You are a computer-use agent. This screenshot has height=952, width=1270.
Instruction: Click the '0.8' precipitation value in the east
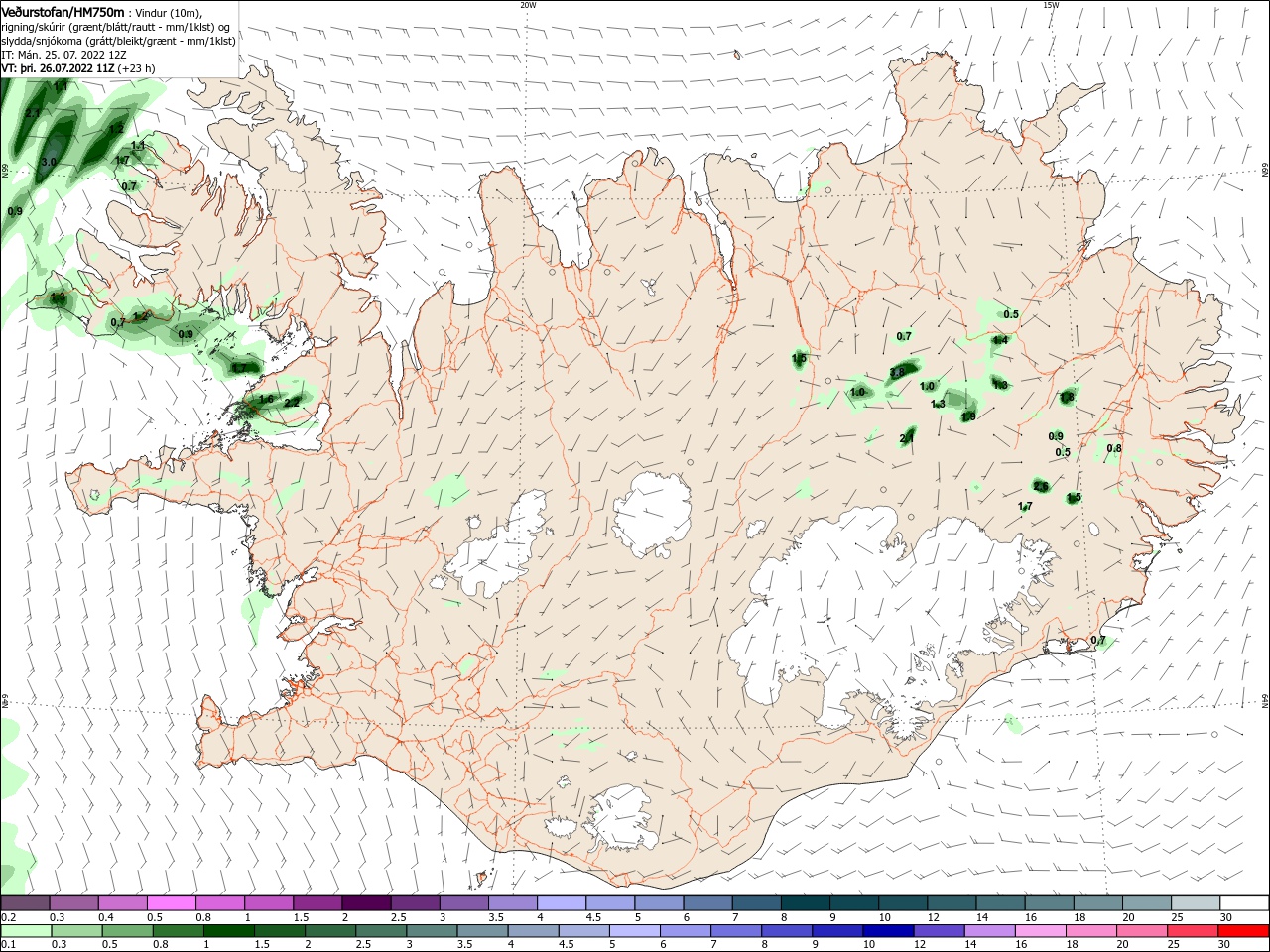(1114, 448)
